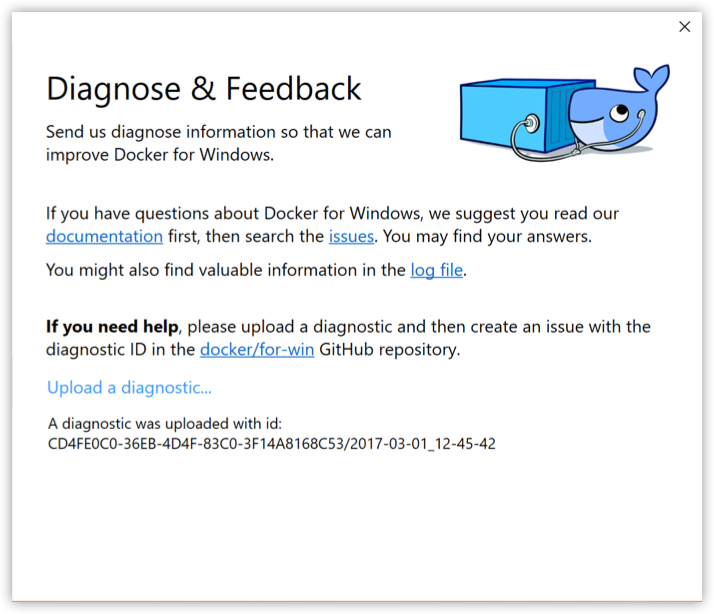Open the log file link
Screen dimensions: 714x614
(437, 270)
